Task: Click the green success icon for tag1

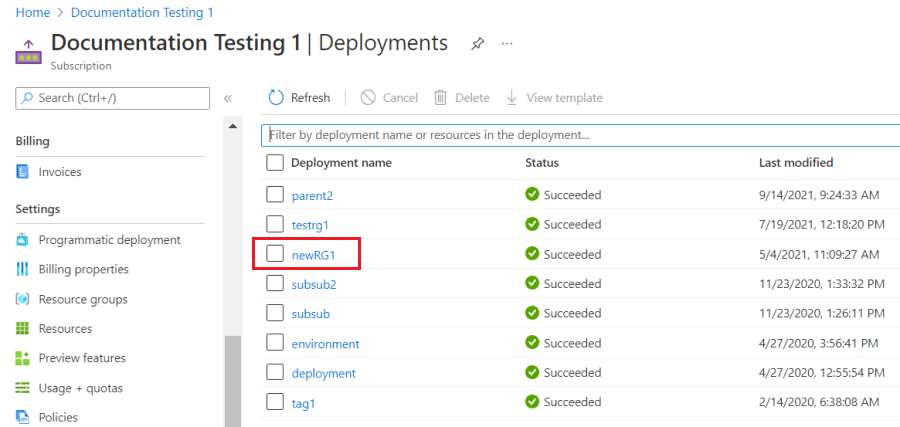Action: pyautogui.click(x=532, y=402)
